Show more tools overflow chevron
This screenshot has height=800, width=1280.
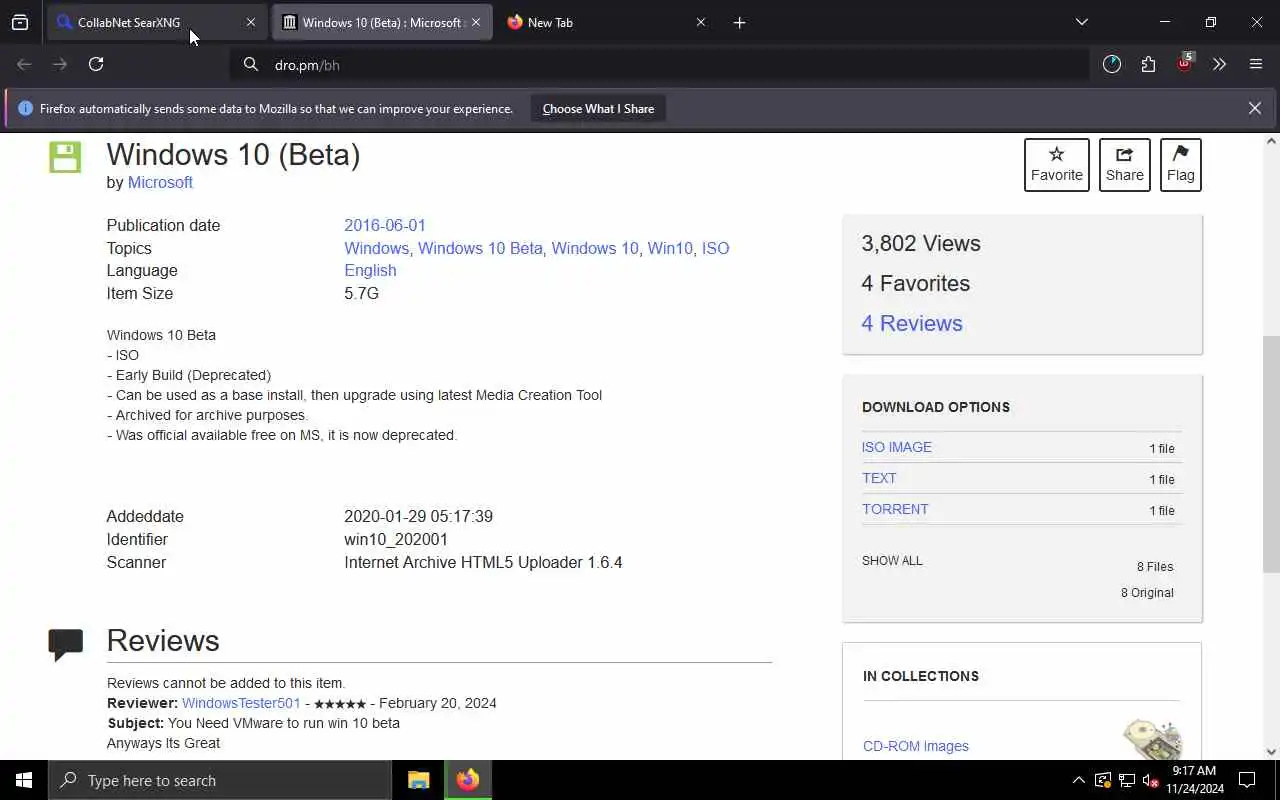(1219, 64)
